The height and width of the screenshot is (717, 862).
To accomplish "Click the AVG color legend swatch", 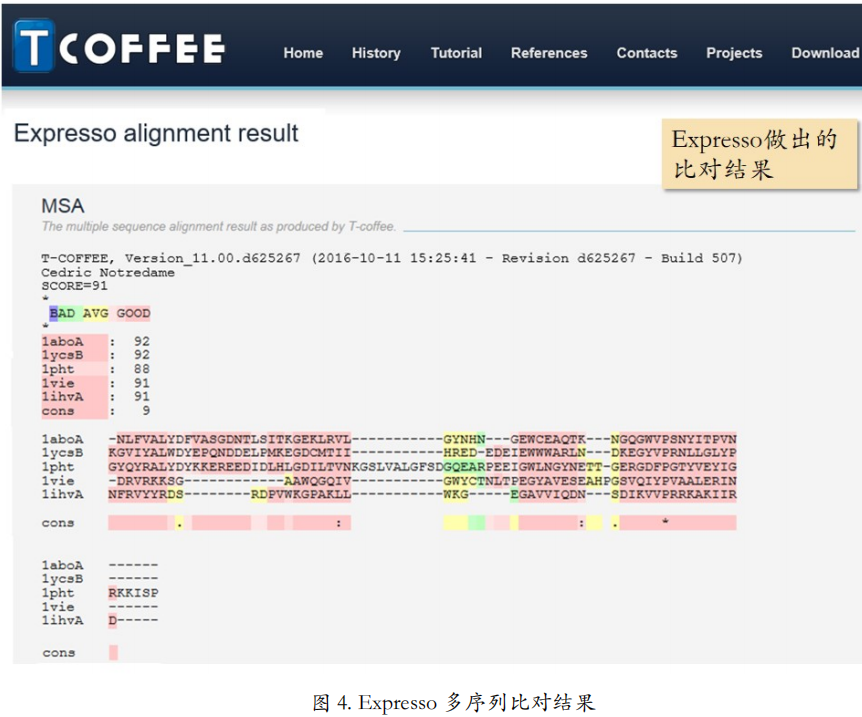I will [96, 313].
